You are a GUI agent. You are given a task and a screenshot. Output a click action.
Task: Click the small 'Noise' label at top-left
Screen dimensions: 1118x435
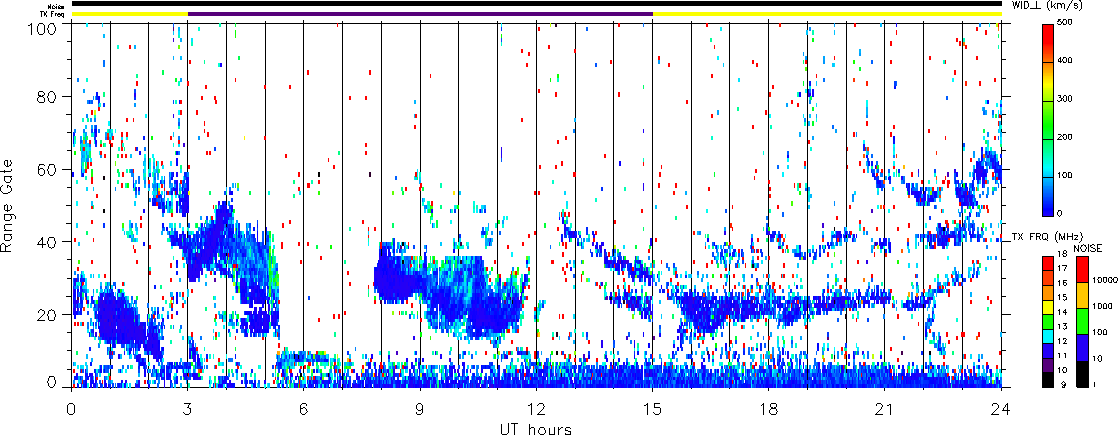click(x=58, y=6)
